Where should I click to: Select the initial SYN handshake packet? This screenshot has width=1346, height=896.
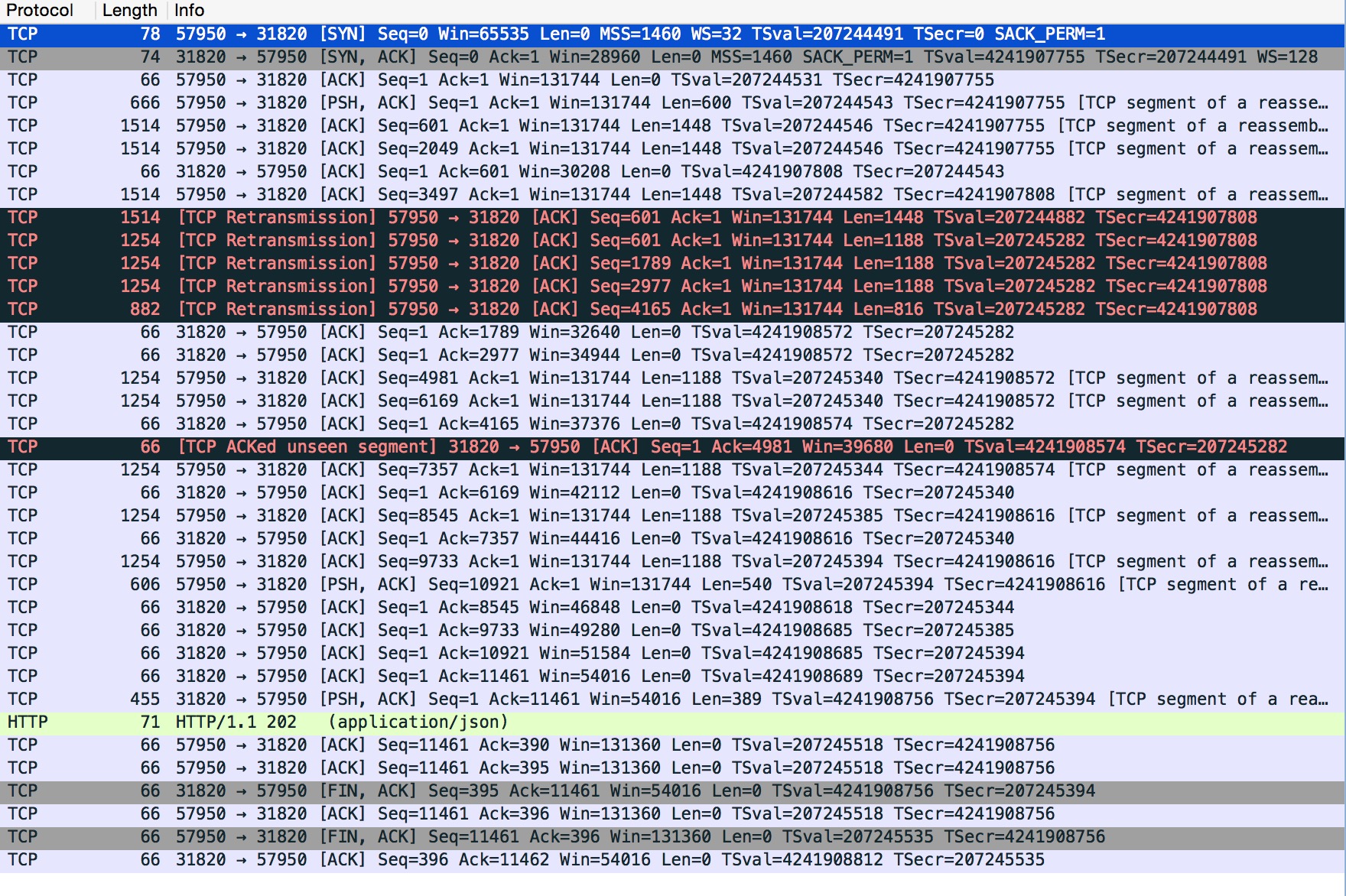click(459, 34)
